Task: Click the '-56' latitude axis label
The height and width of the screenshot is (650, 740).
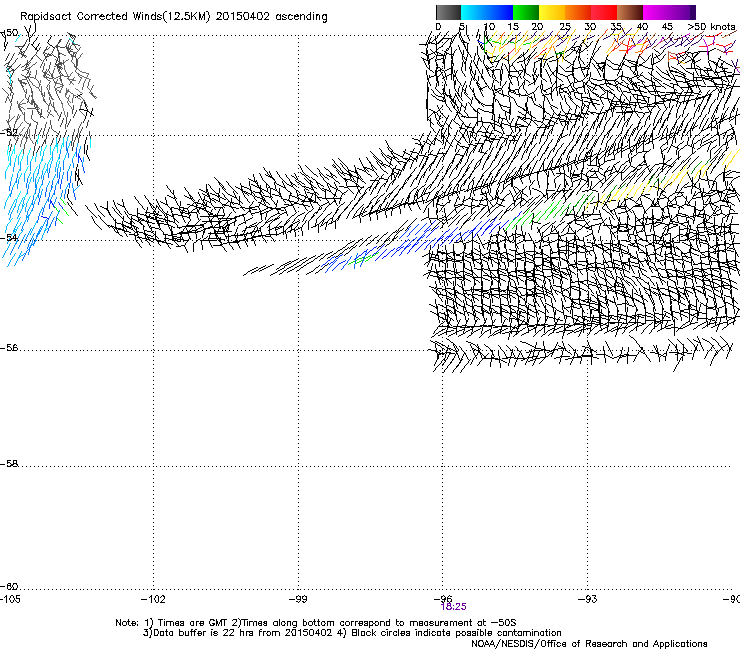Action: pyautogui.click(x=9, y=348)
